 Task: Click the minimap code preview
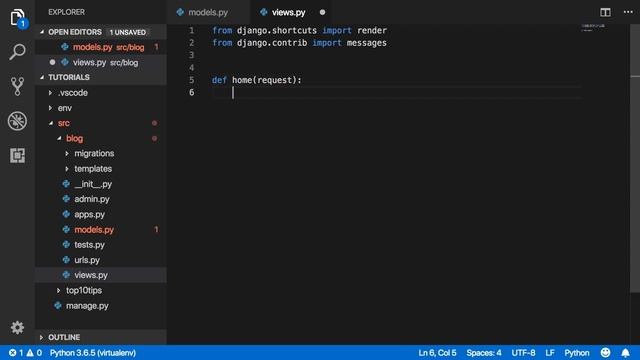[x=593, y=27]
